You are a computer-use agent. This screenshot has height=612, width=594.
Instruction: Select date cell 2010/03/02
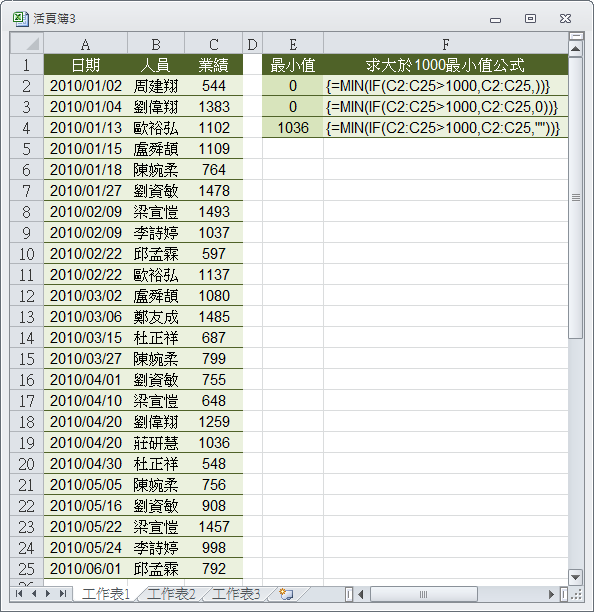[x=85, y=296]
